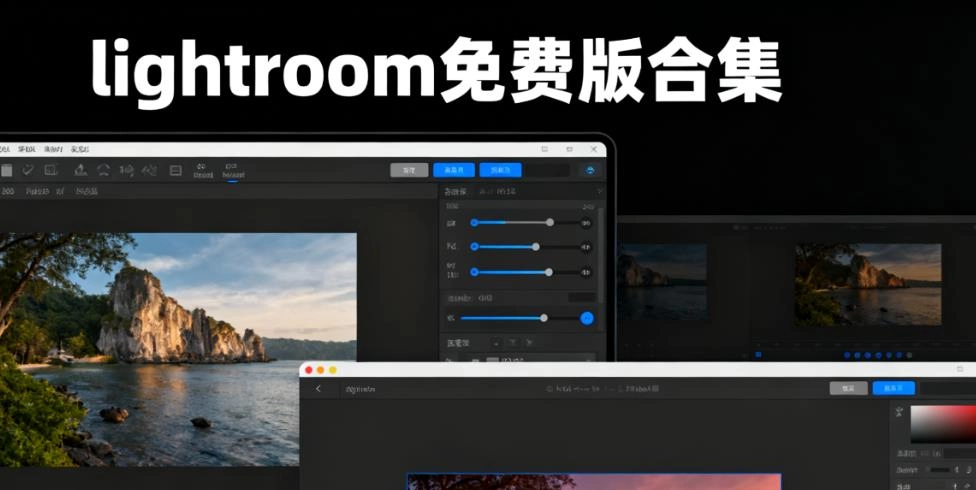Click the blue round icon at the toolbar's right end
The width and height of the screenshot is (976, 490).
pos(590,171)
